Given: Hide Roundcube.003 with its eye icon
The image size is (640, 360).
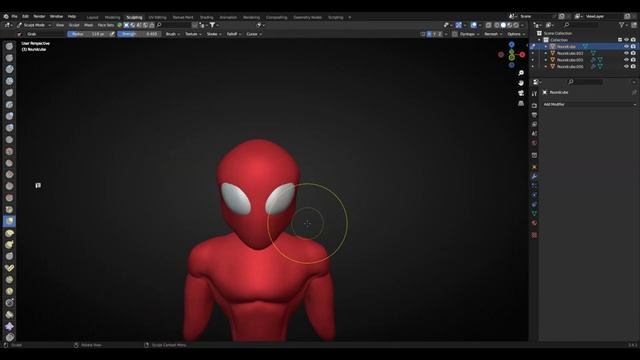Looking at the screenshot, I should point(626,60).
